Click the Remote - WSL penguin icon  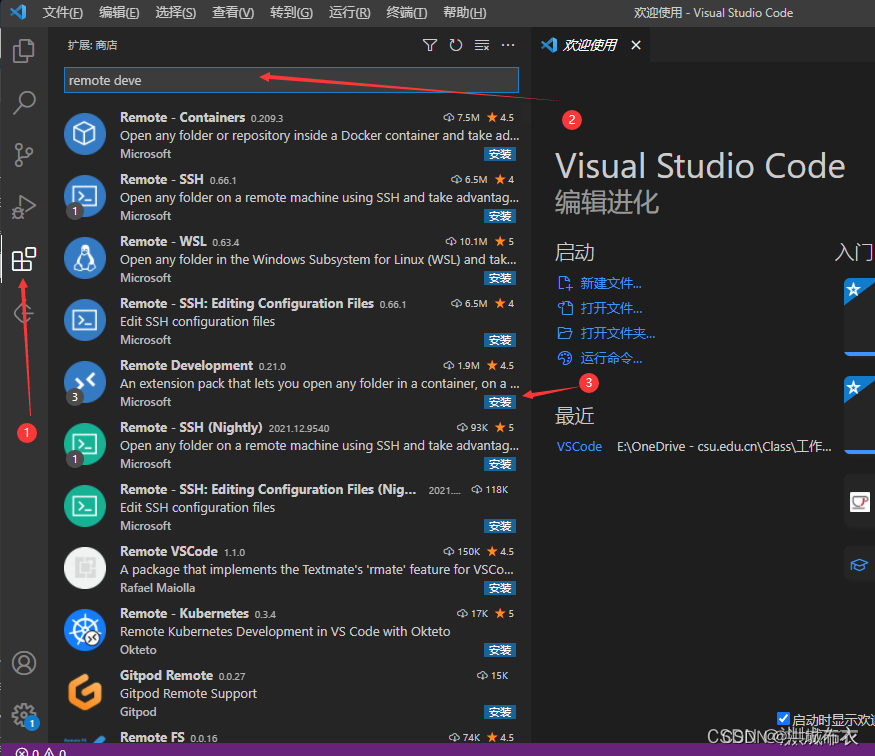[x=85, y=258]
